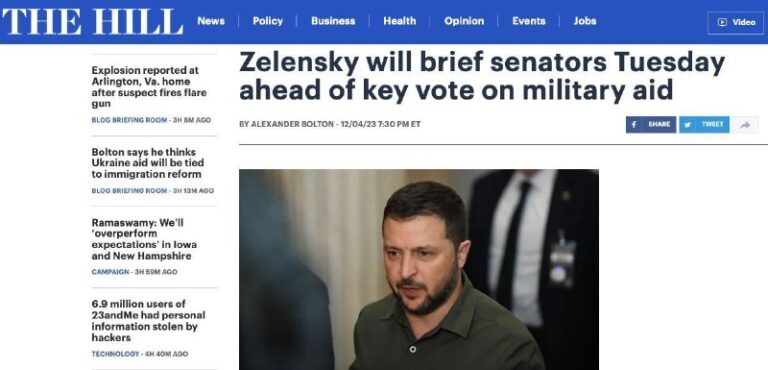Viewport: 768px width, 370px height.
Task: Open Ramaswamy Iowa and New Hampshire story
Action: coord(144,239)
